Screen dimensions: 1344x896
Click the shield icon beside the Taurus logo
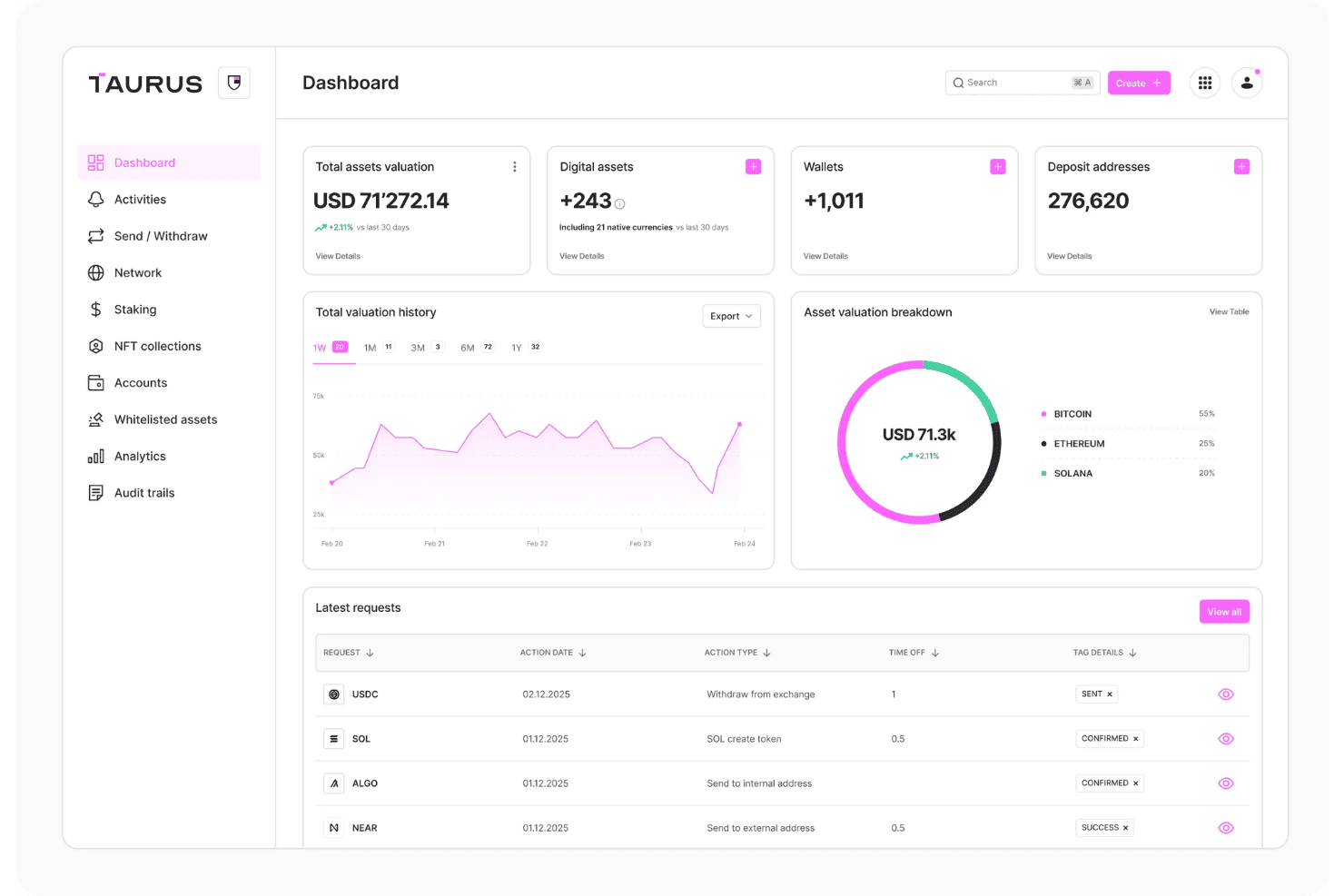(234, 83)
